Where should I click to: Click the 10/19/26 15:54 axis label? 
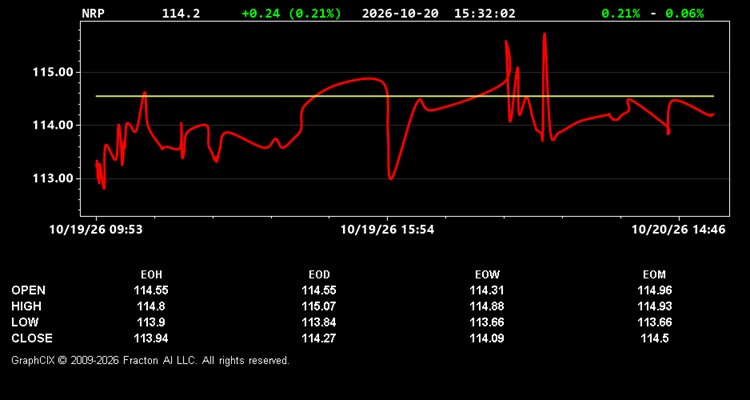coord(387,230)
